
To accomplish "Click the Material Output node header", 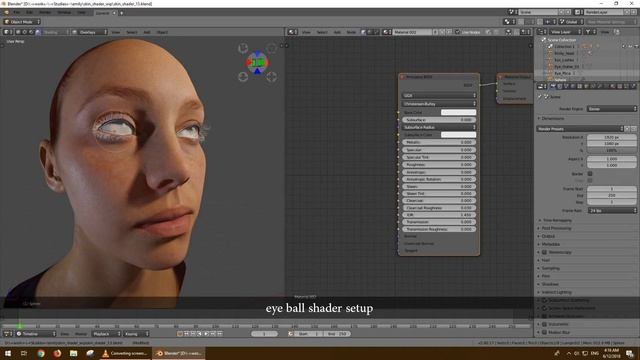I will pos(515,76).
